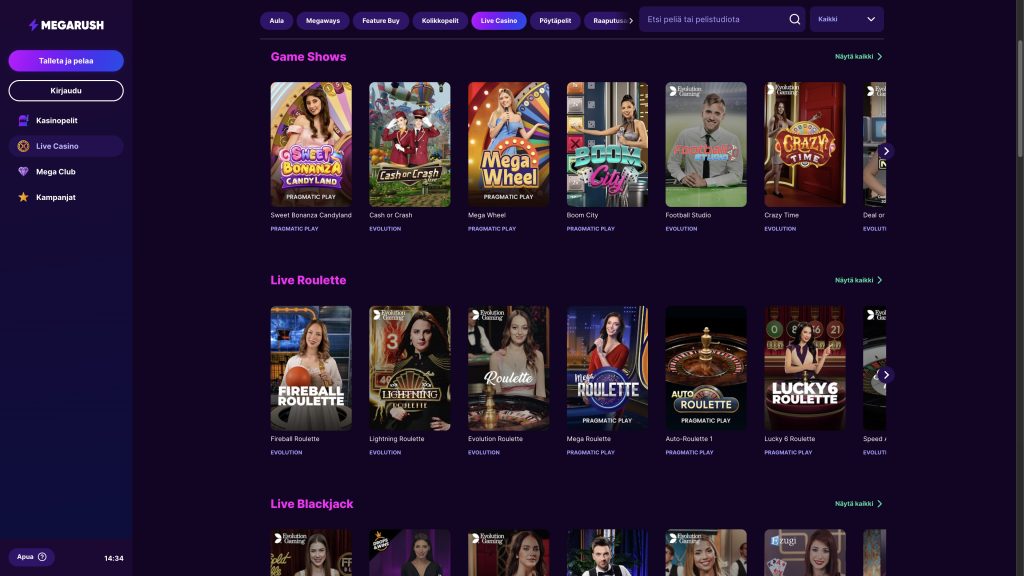
Task: Click the Crazy Time title text
Action: pos(781,215)
